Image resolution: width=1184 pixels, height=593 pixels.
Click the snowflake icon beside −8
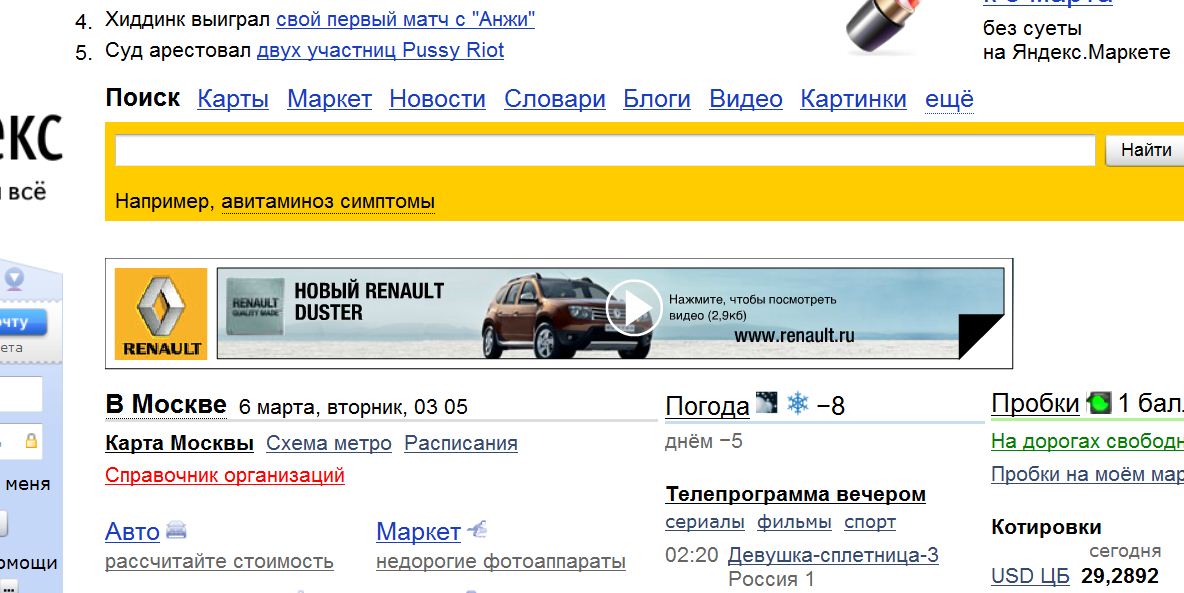pos(797,403)
